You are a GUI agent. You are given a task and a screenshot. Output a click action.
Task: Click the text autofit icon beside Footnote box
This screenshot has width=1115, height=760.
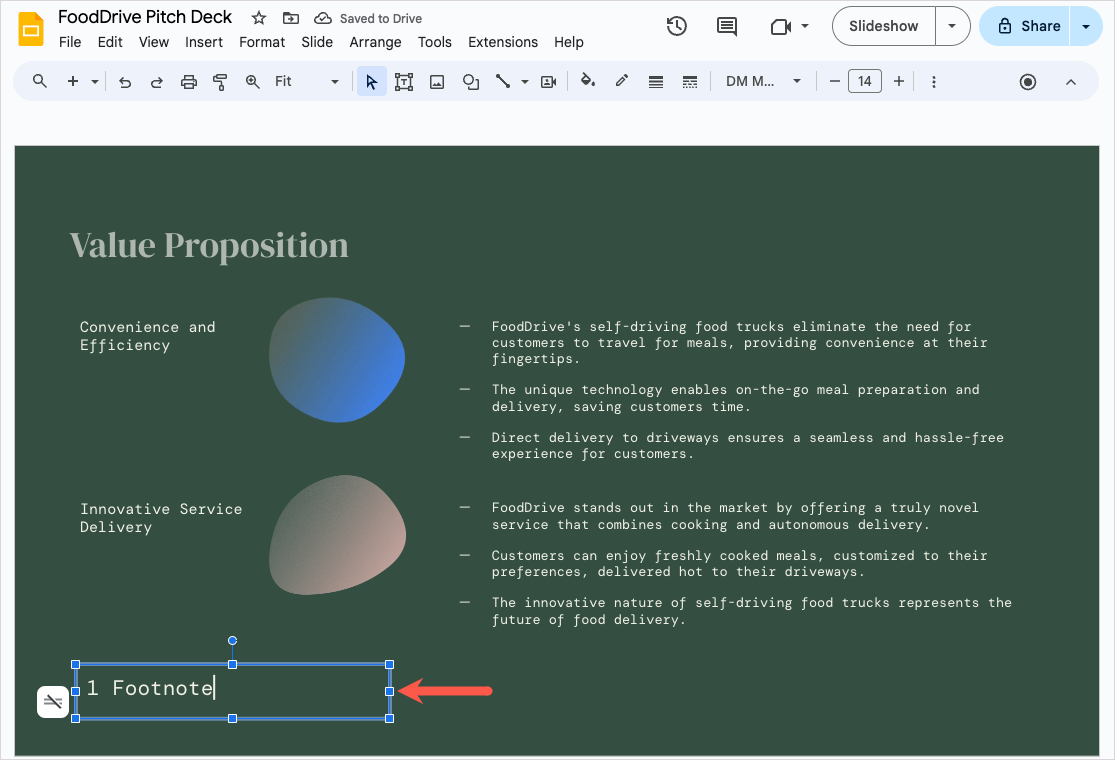tap(53, 702)
